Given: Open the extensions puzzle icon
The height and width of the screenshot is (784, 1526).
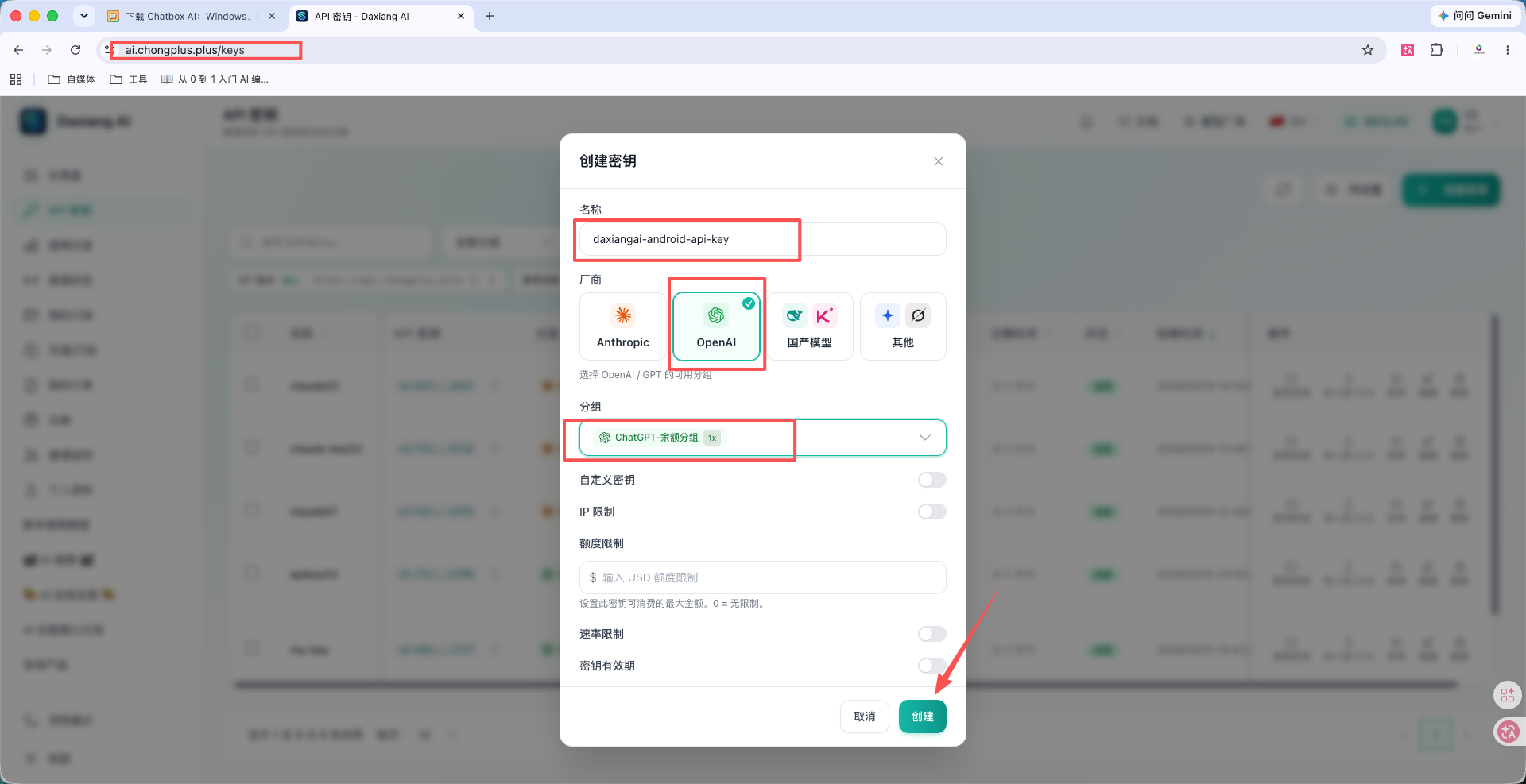Looking at the screenshot, I should click(x=1436, y=50).
